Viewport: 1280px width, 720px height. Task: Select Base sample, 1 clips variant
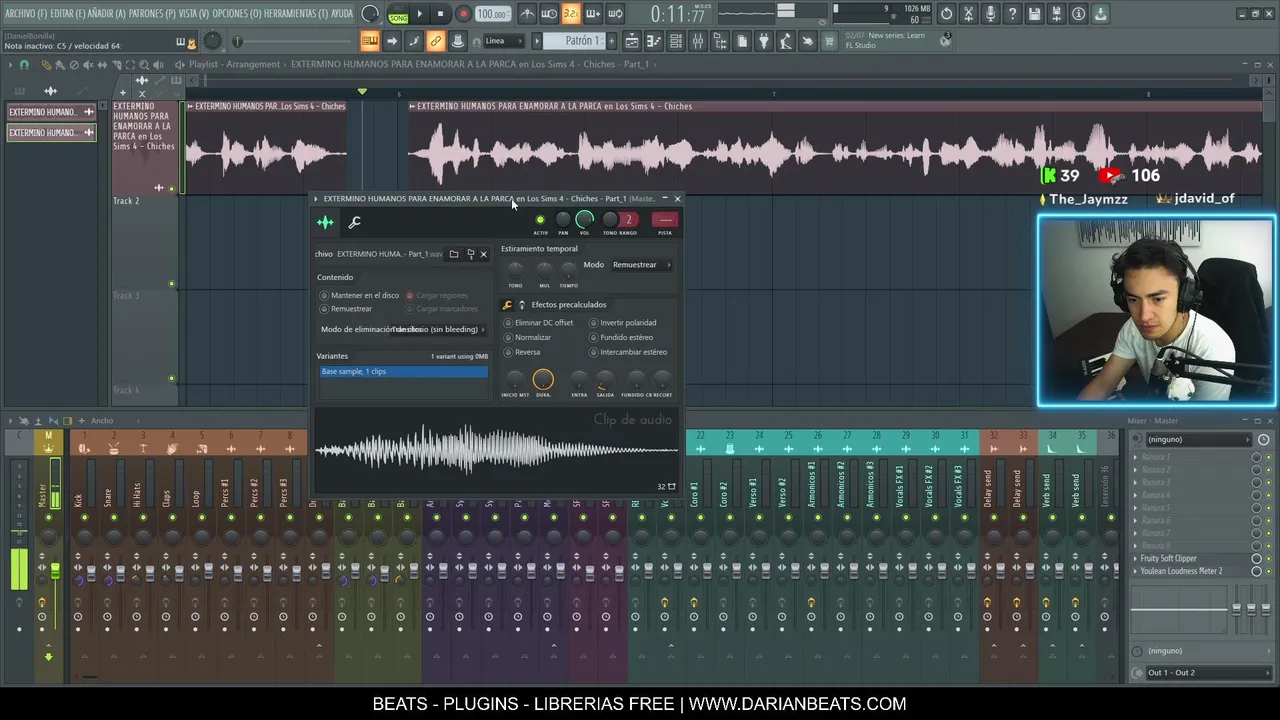pyautogui.click(x=404, y=372)
